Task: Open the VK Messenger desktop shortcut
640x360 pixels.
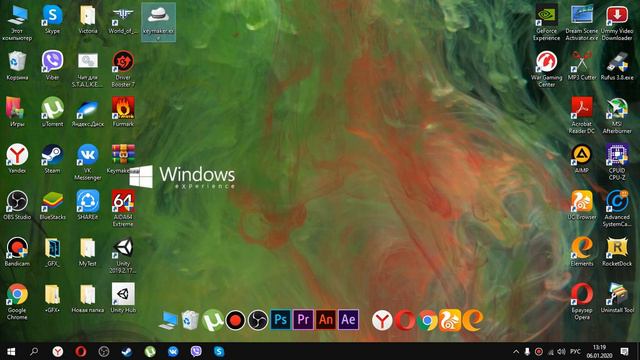Action: coord(88,162)
